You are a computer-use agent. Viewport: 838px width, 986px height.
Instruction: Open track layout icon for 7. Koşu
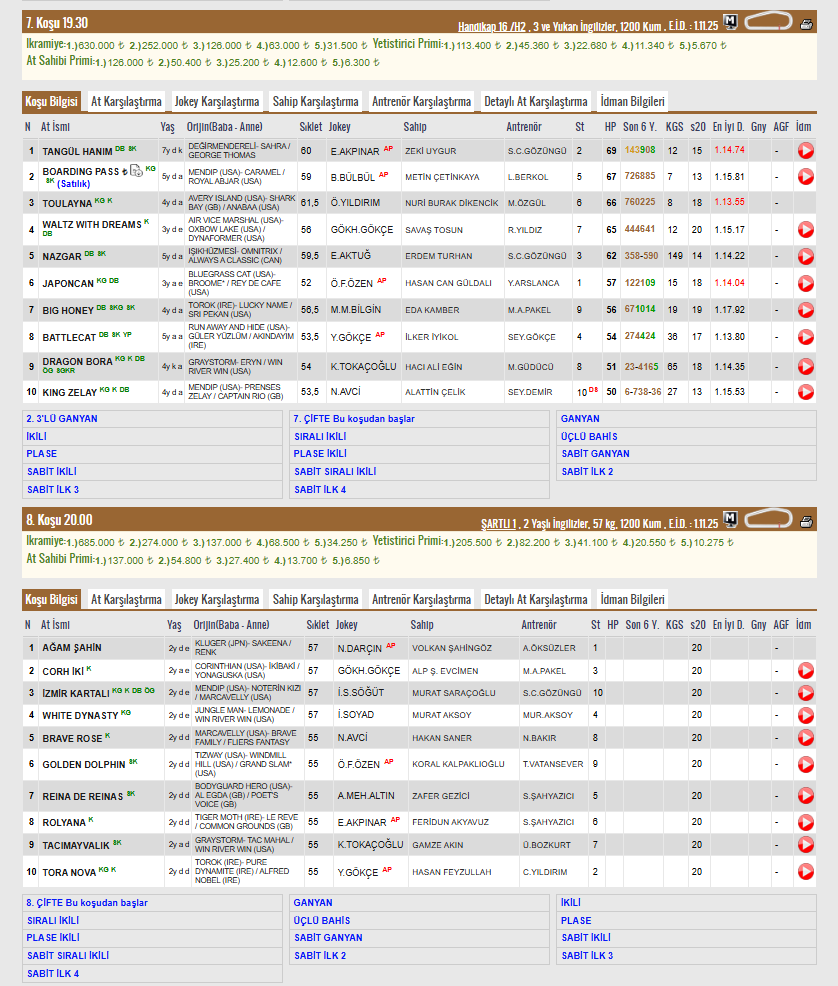[768, 21]
